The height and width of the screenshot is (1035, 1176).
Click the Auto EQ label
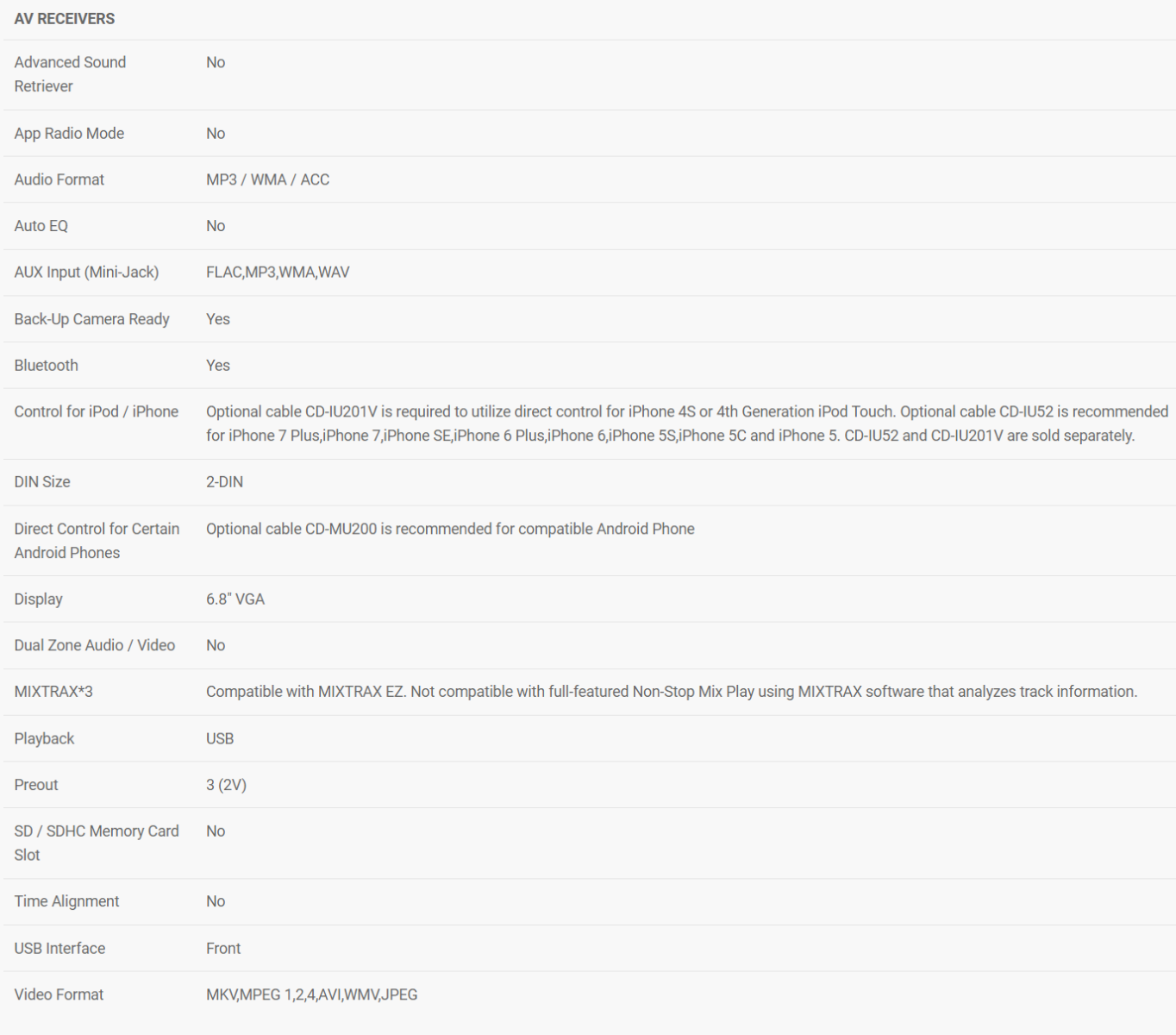(x=41, y=226)
